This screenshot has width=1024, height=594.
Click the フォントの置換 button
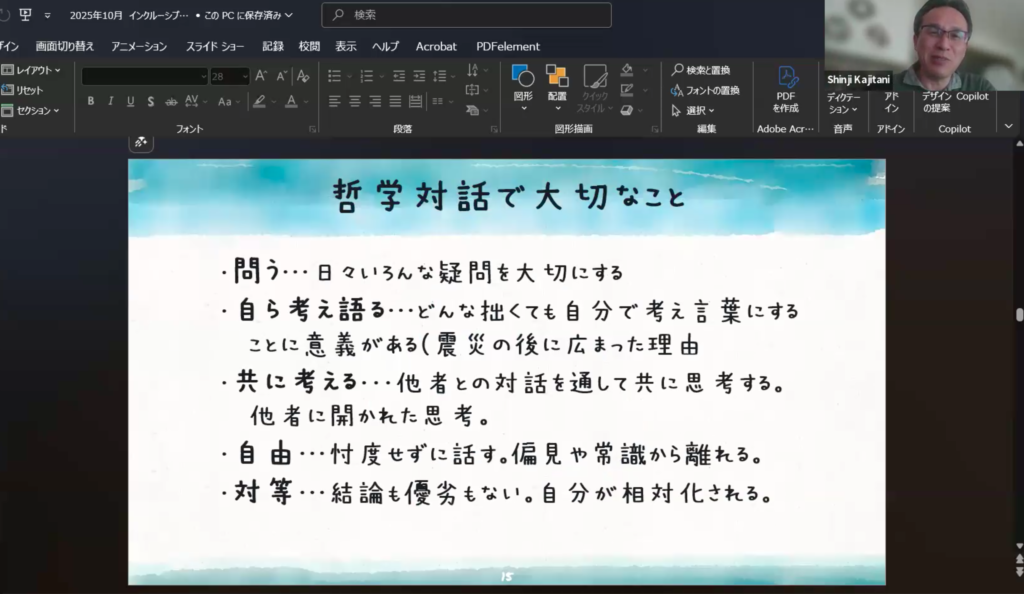pos(706,90)
